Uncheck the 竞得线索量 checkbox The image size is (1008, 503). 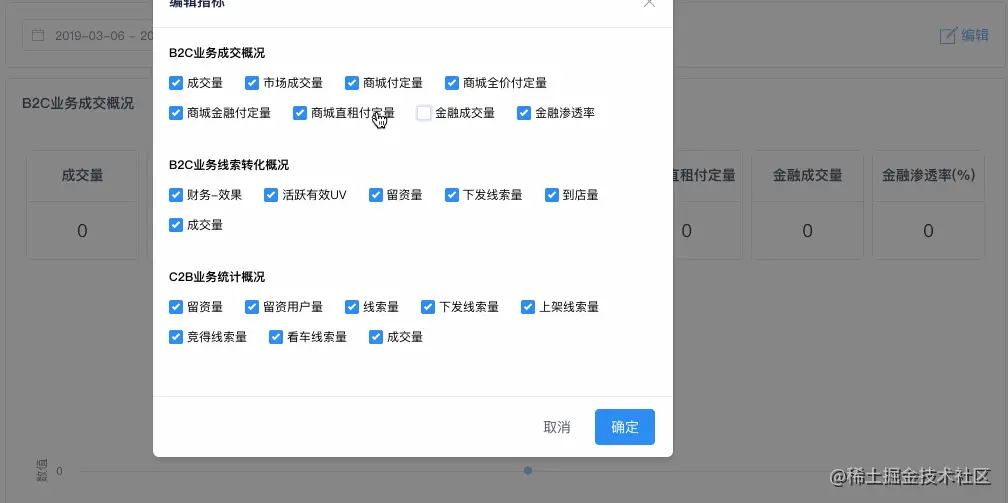point(176,337)
